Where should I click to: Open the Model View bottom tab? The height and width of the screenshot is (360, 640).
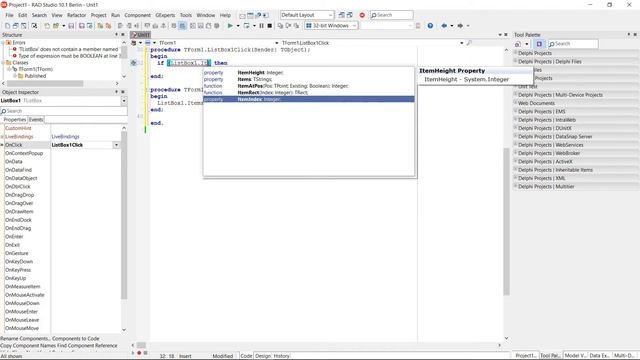pyautogui.click(x=575, y=356)
